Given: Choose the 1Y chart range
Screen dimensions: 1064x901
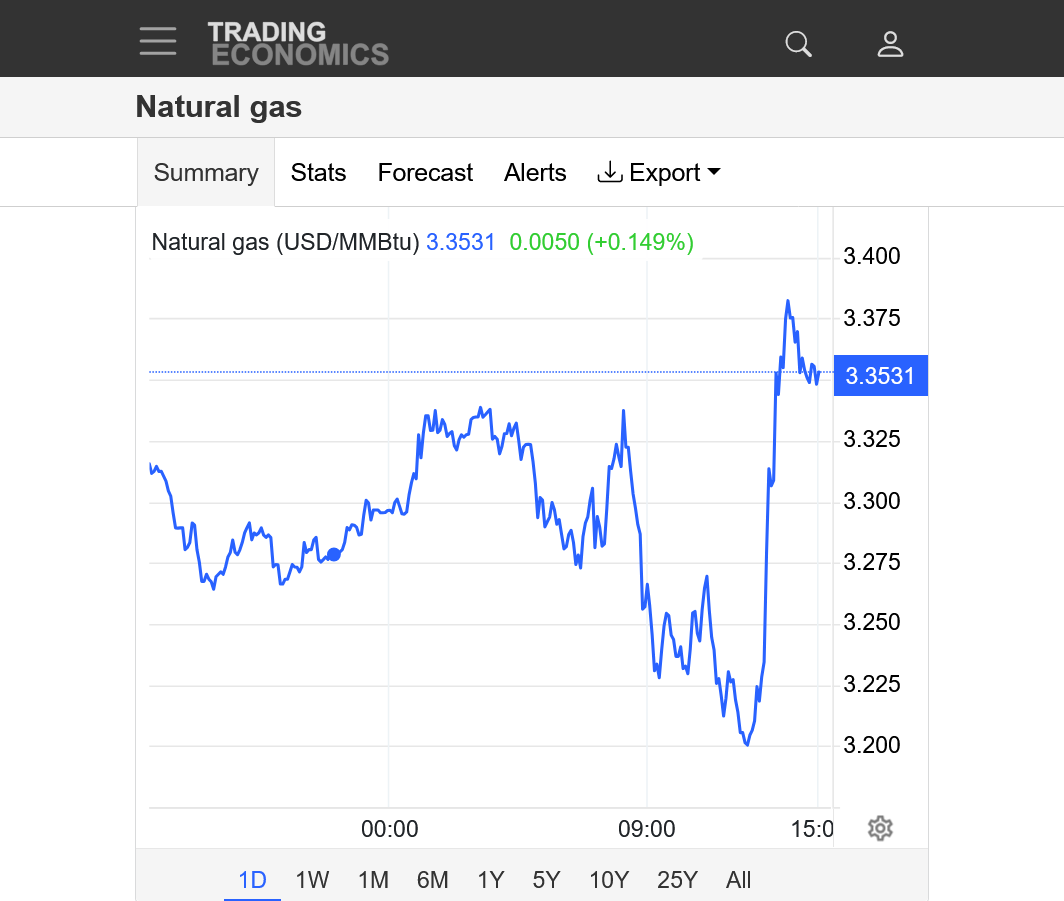Looking at the screenshot, I should (x=490, y=880).
